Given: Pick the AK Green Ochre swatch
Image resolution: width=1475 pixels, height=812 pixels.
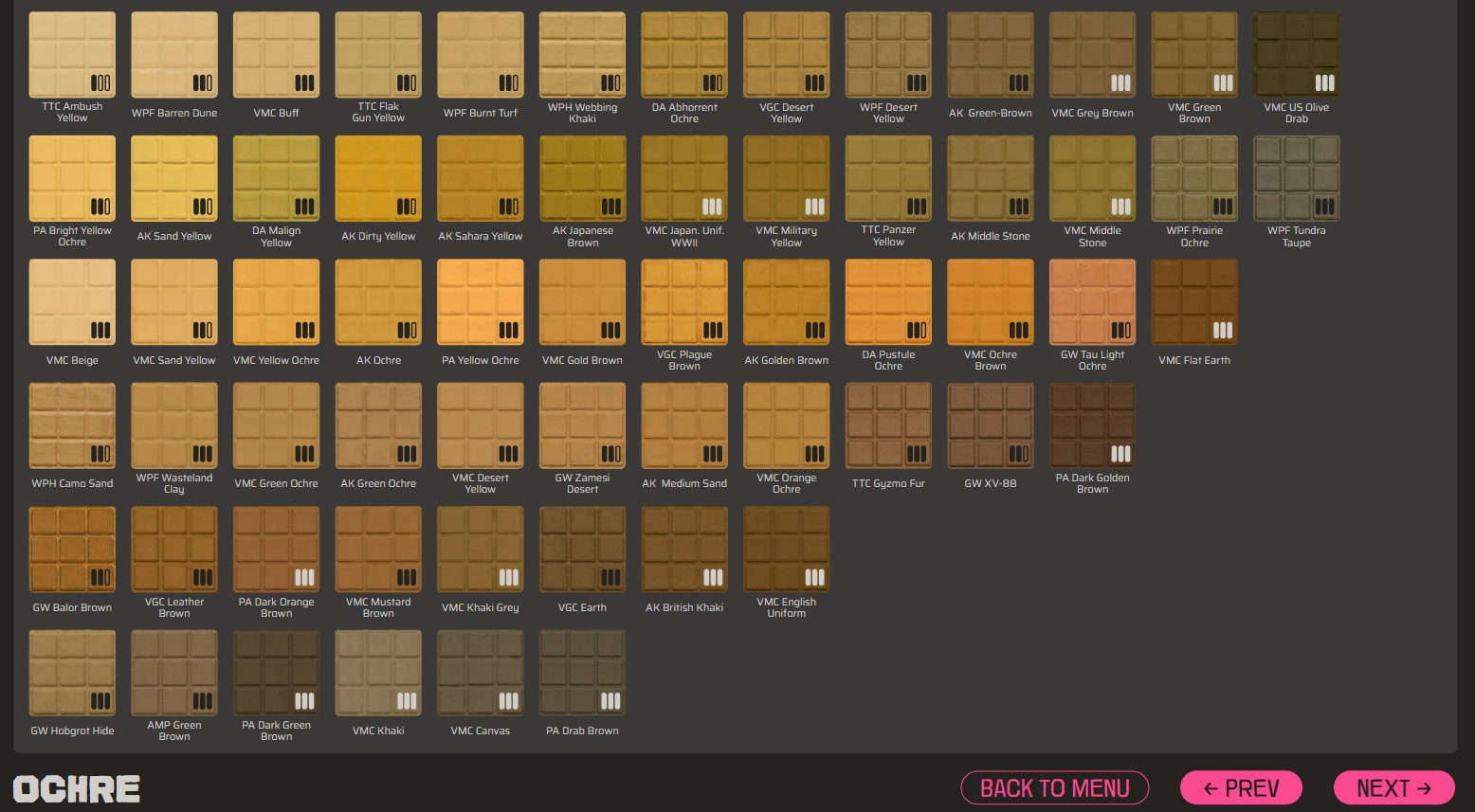Looking at the screenshot, I should click(378, 426).
